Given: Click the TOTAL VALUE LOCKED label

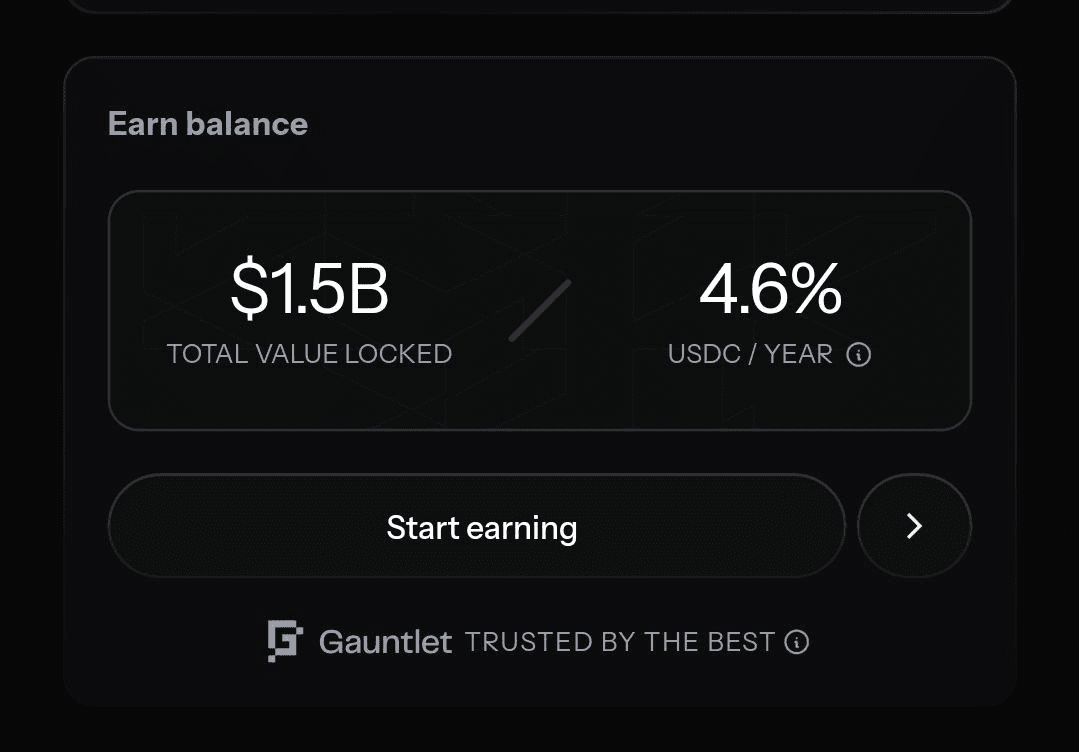Looking at the screenshot, I should tap(309, 354).
